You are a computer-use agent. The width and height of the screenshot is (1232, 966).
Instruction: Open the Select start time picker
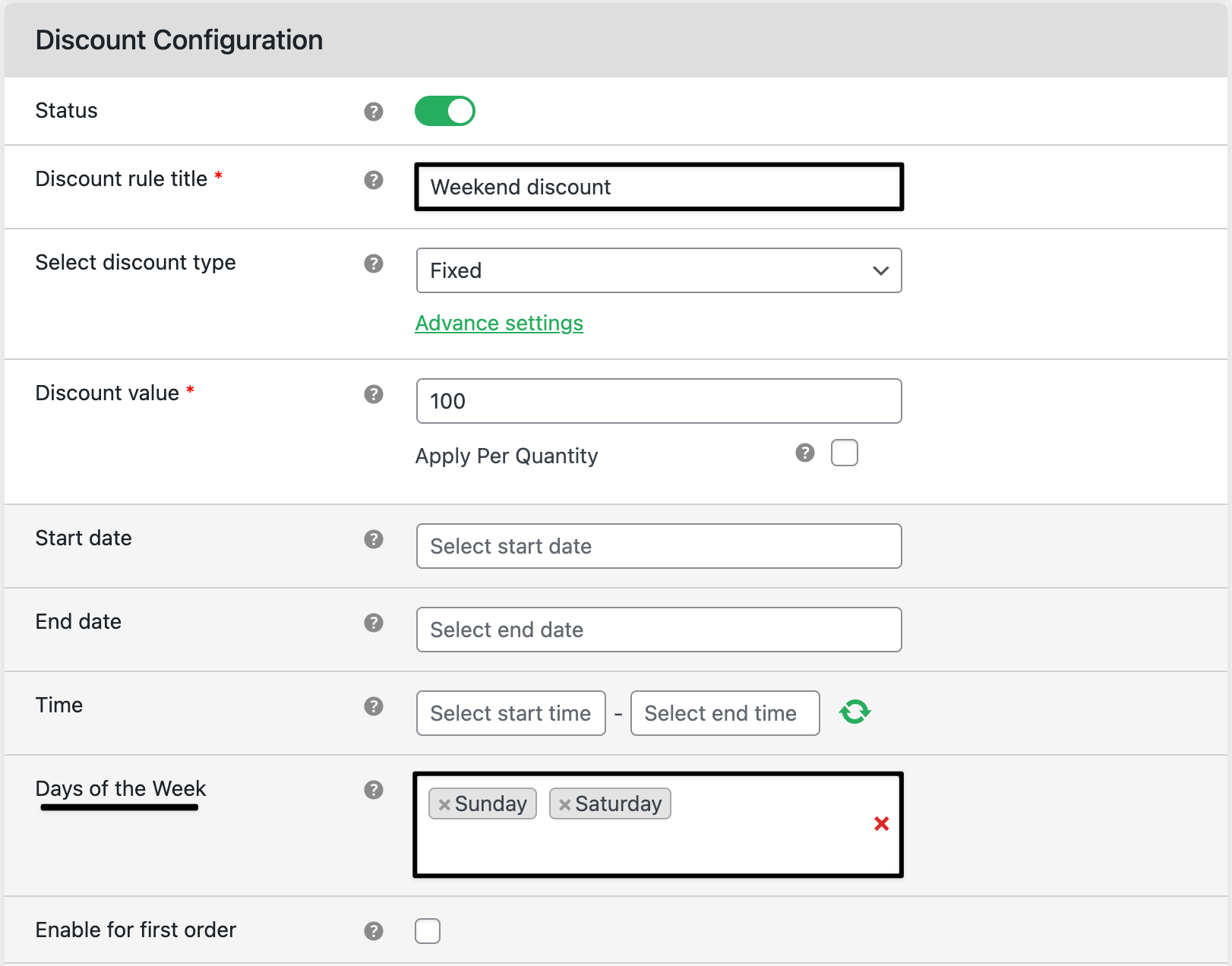[510, 713]
